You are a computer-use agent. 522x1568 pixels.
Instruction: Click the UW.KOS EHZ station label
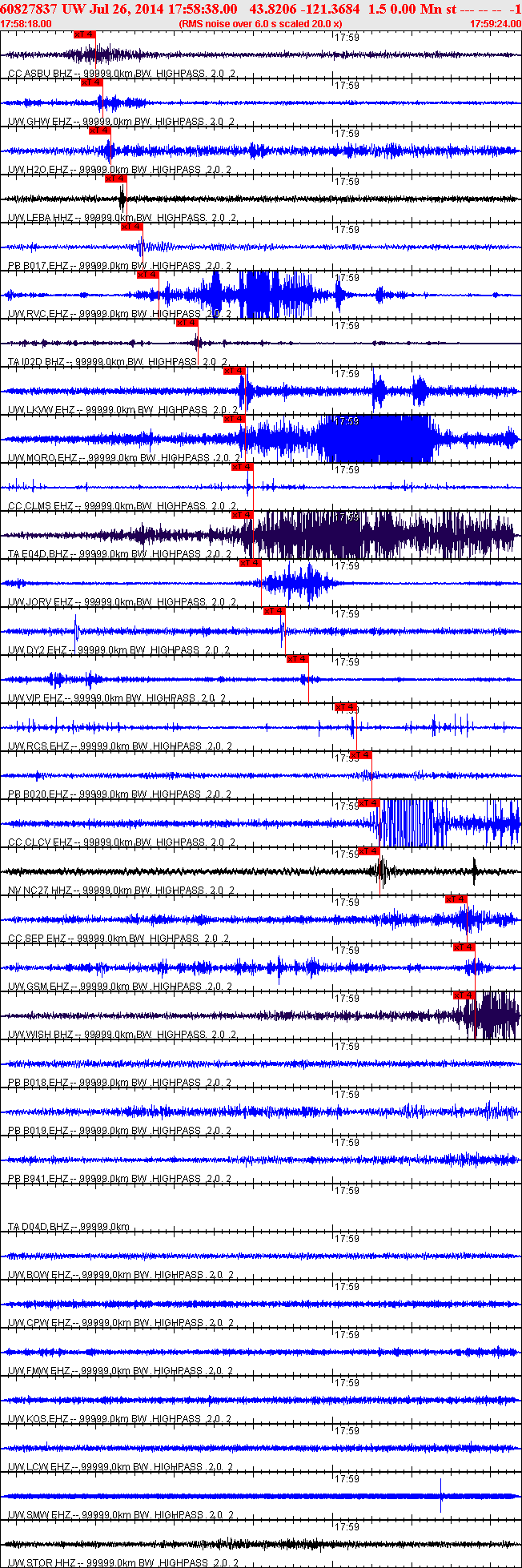point(120,1419)
